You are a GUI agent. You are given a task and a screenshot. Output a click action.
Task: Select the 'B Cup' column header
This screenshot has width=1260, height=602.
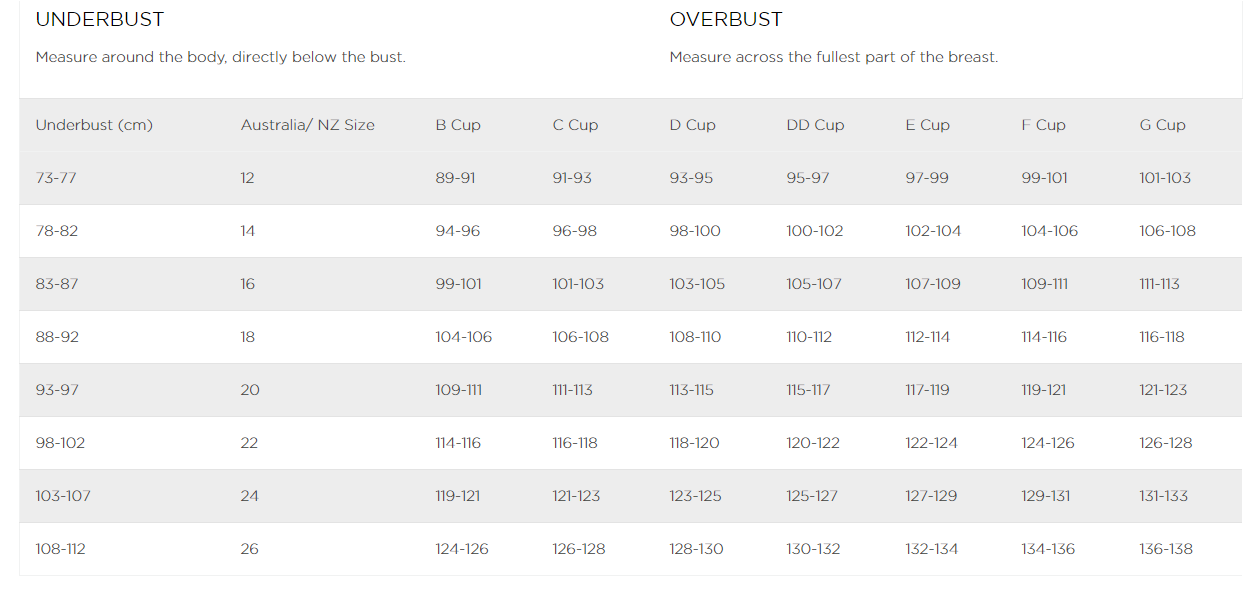(x=458, y=125)
